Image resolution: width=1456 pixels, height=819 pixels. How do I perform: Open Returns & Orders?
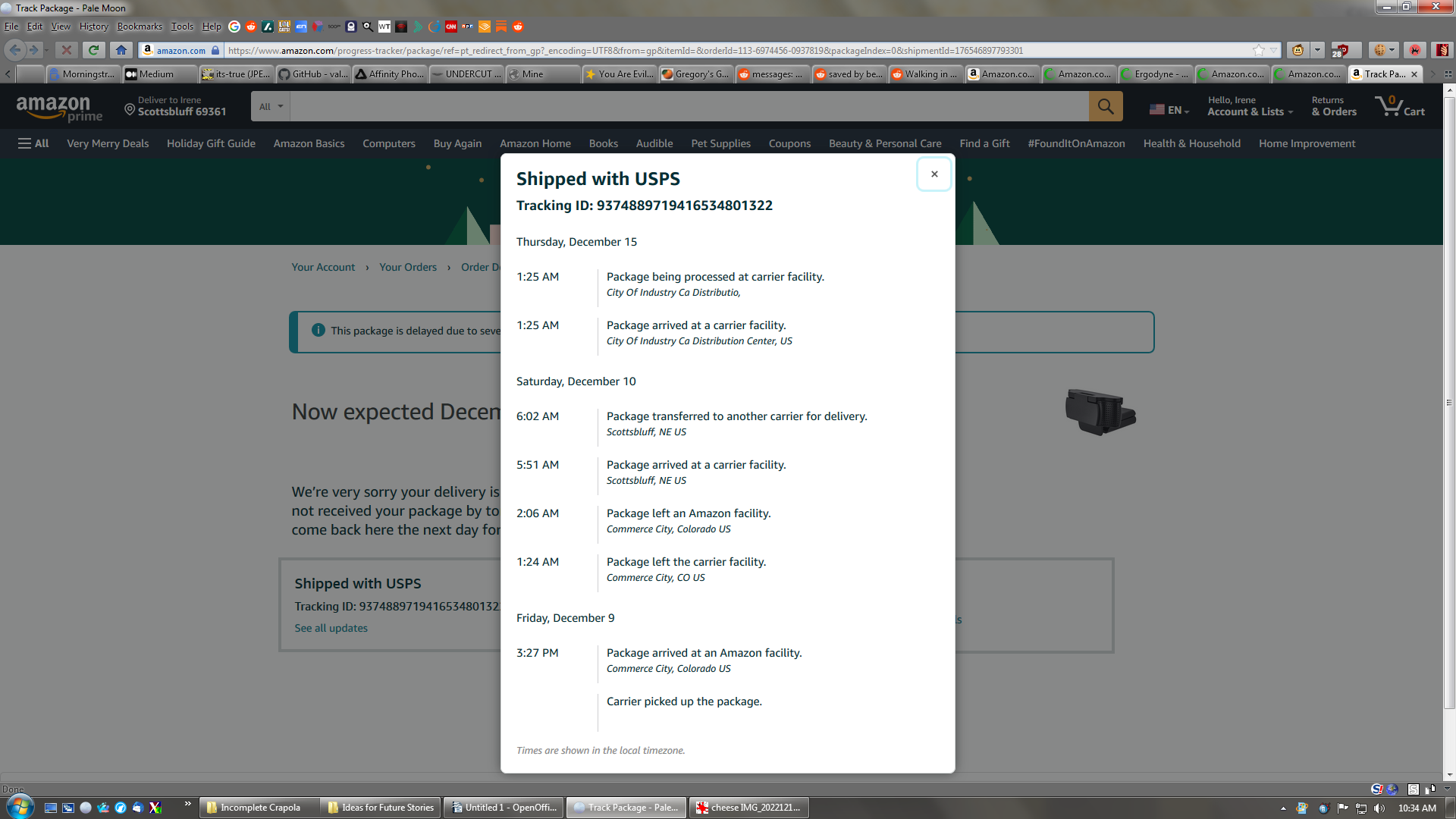[1334, 106]
